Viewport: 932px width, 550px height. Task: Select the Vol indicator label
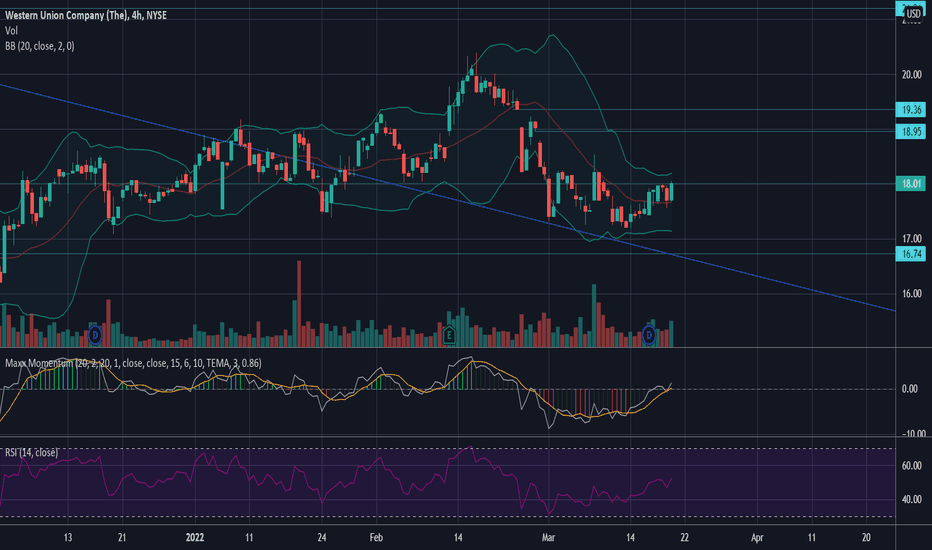[11, 30]
